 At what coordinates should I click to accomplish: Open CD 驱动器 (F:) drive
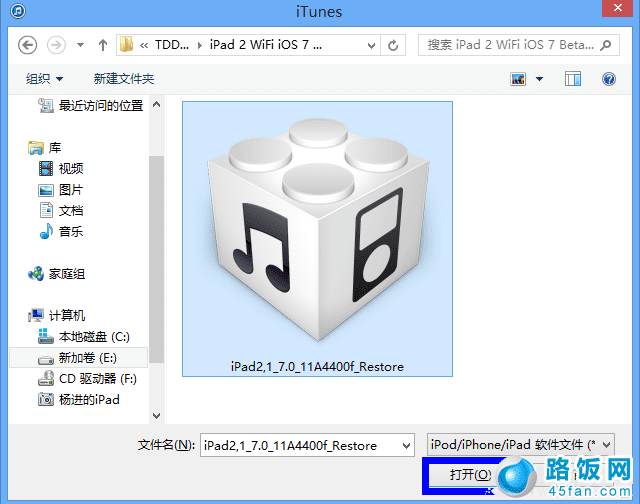87,379
